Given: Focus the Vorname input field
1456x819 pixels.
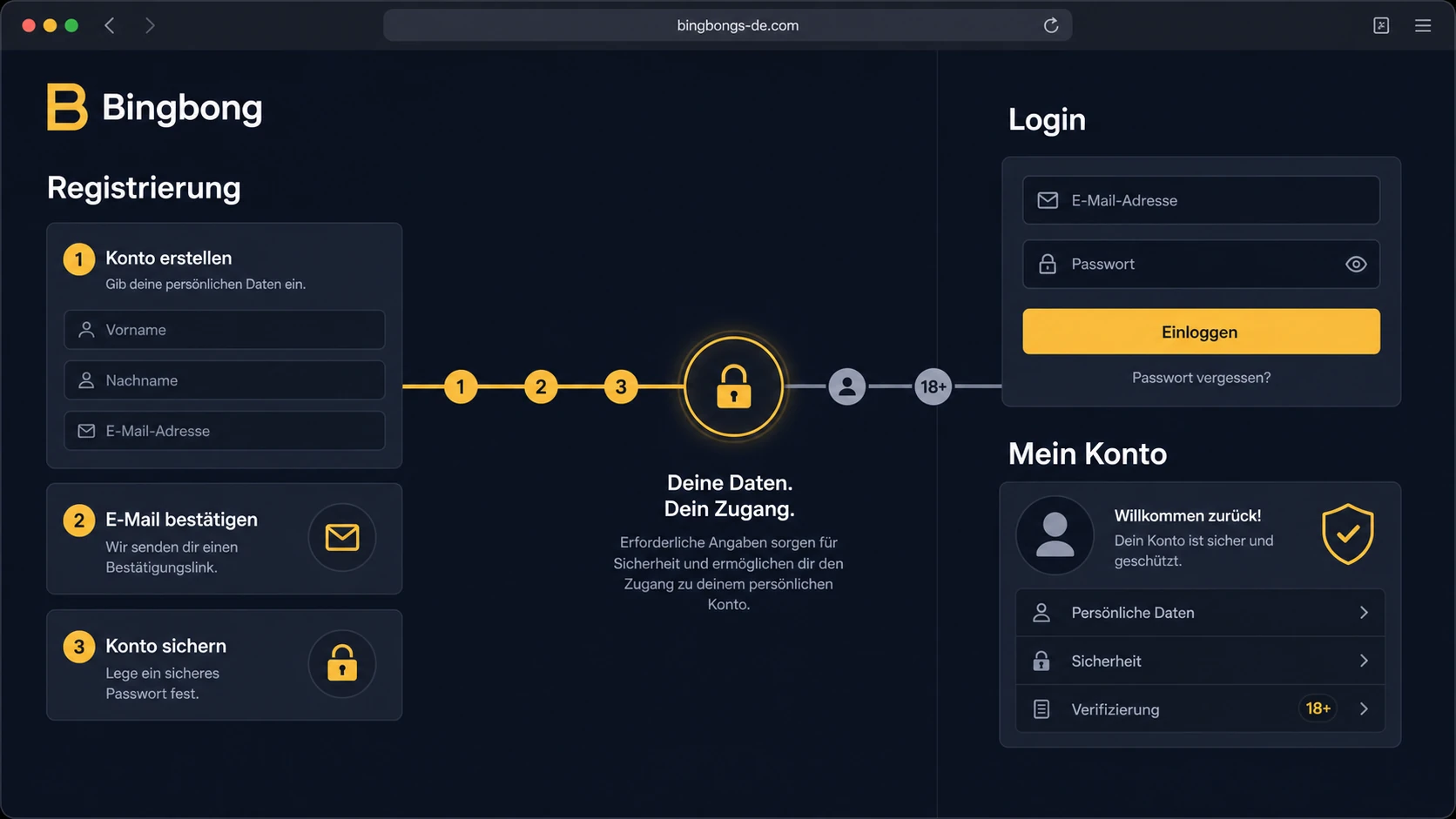Looking at the screenshot, I should point(225,330).
